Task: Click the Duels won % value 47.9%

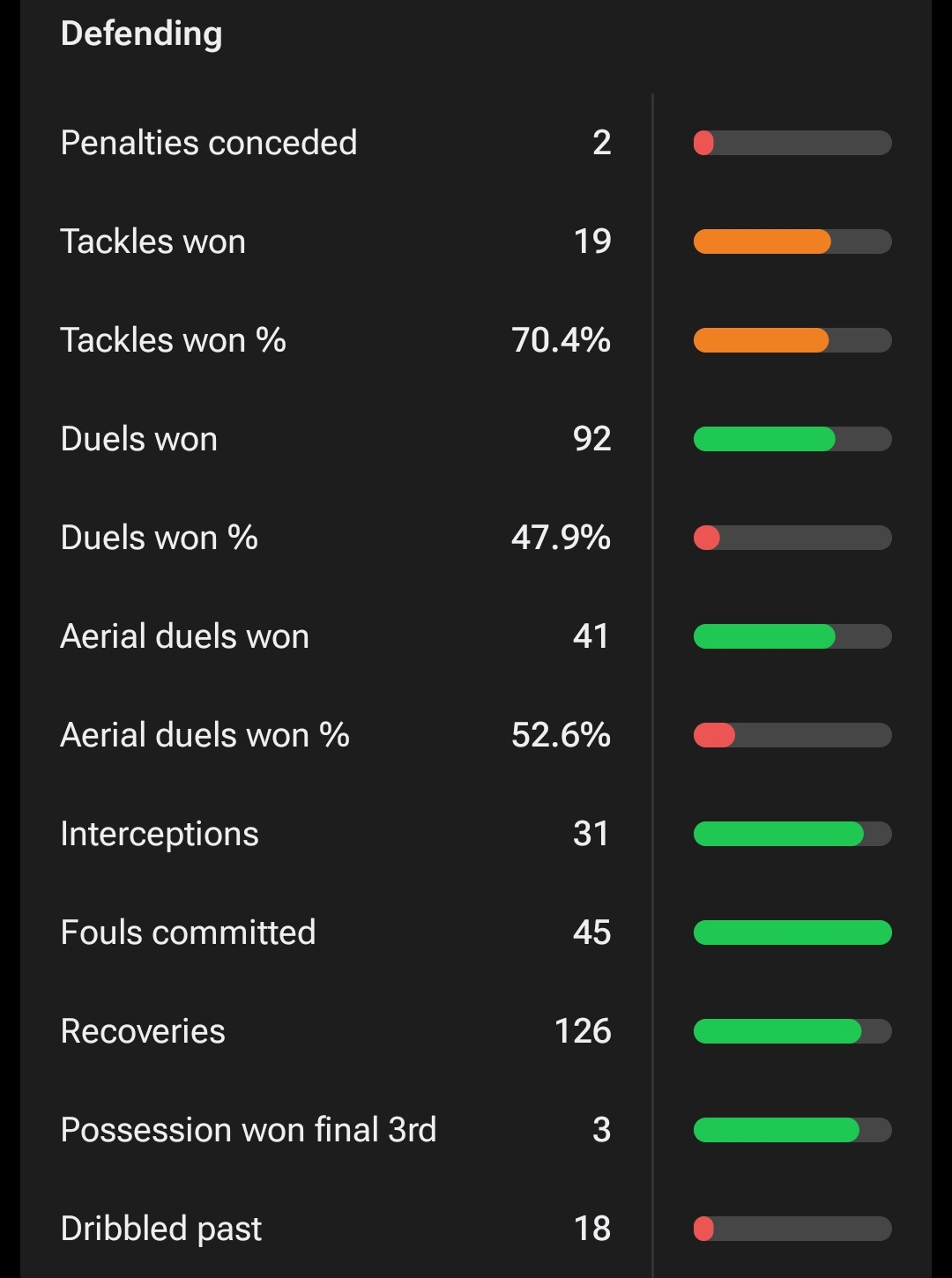Action: click(x=561, y=538)
